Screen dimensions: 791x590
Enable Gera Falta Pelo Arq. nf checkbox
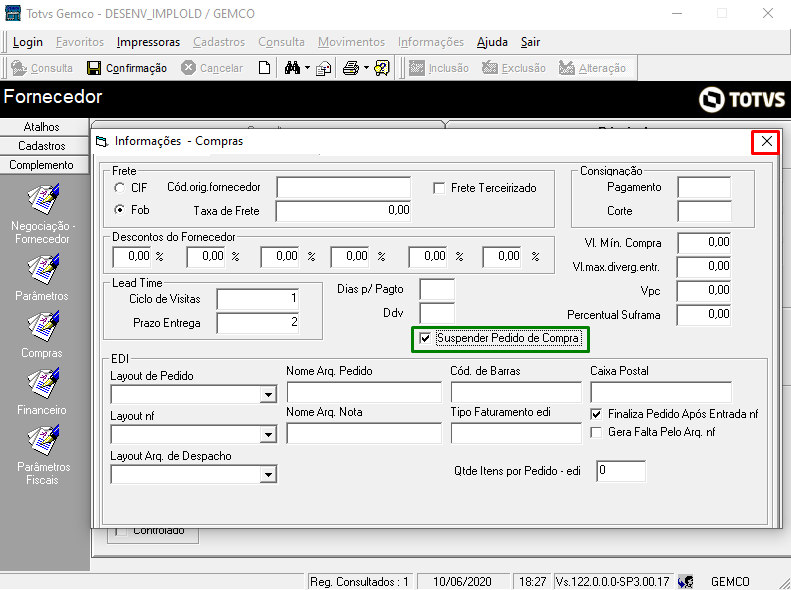click(x=596, y=432)
